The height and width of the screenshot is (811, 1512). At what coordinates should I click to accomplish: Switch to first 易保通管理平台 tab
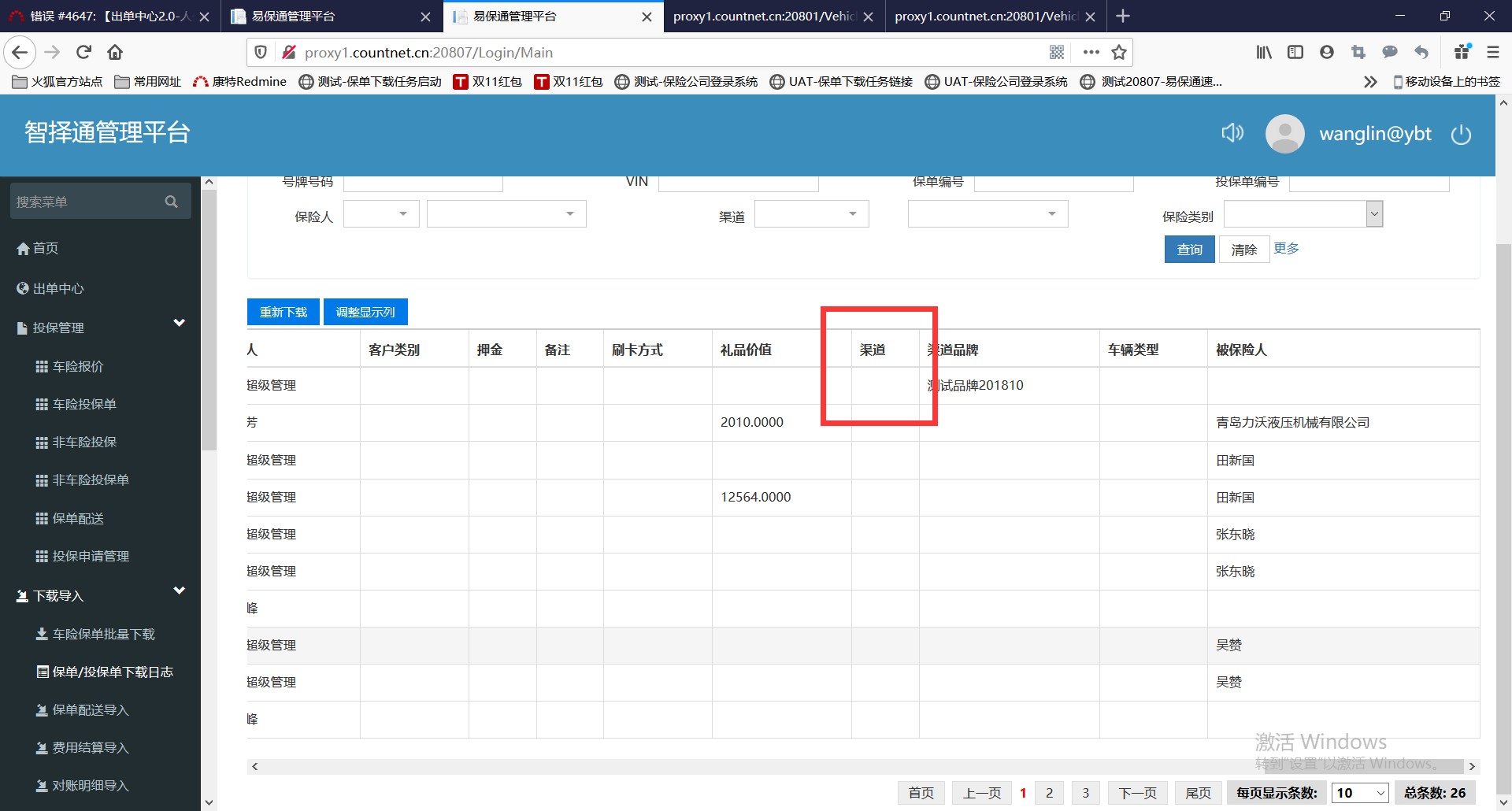pyautogui.click(x=331, y=16)
